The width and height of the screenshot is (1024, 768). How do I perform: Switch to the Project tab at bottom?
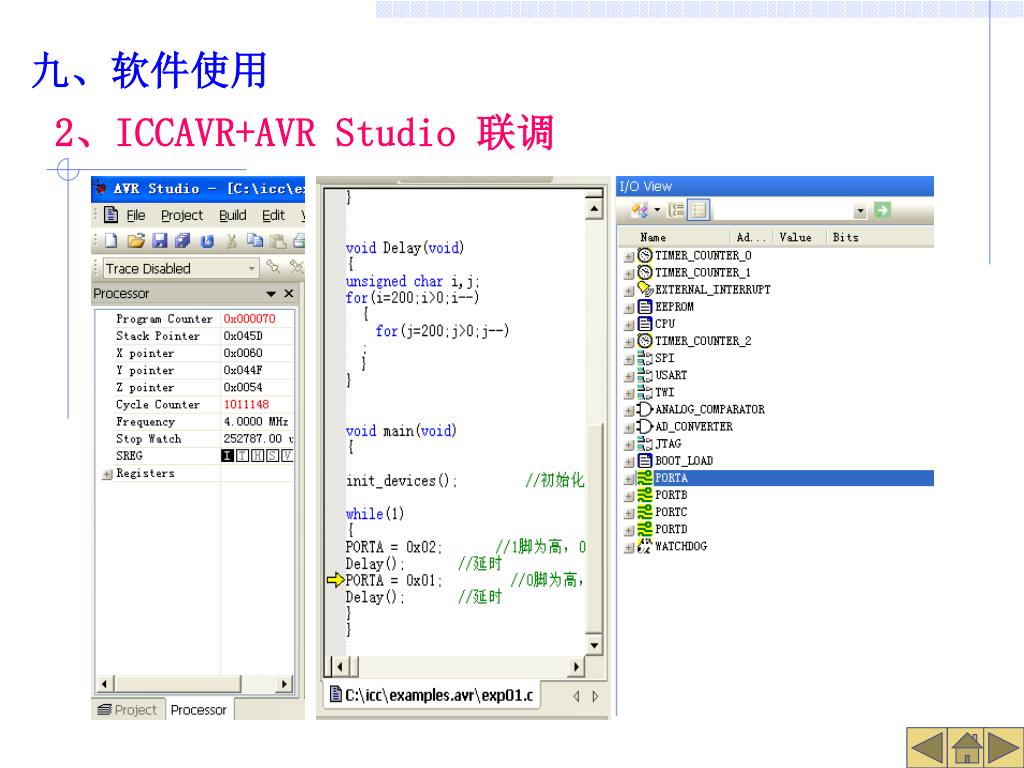127,710
